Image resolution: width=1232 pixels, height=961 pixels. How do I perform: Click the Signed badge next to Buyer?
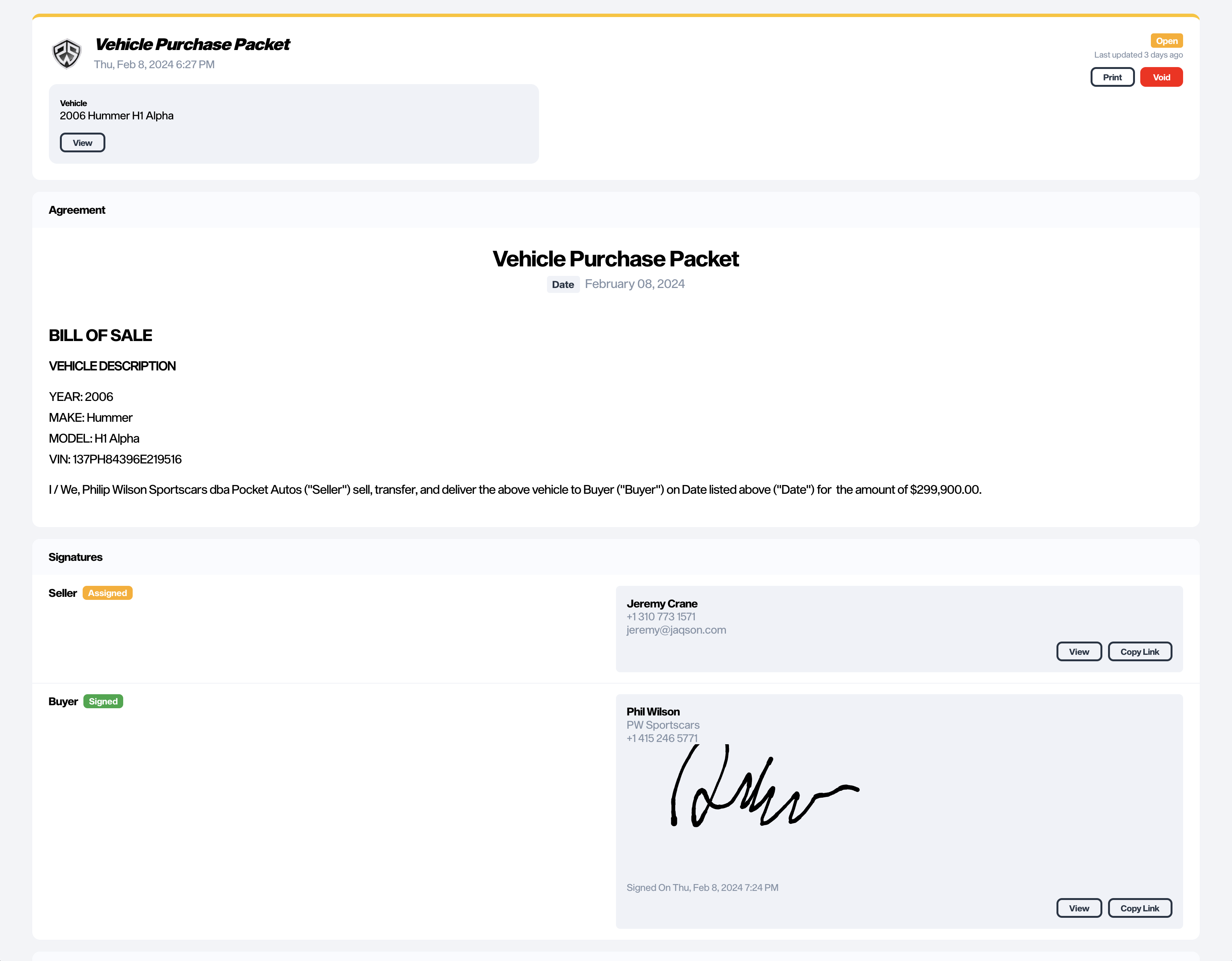click(x=103, y=701)
